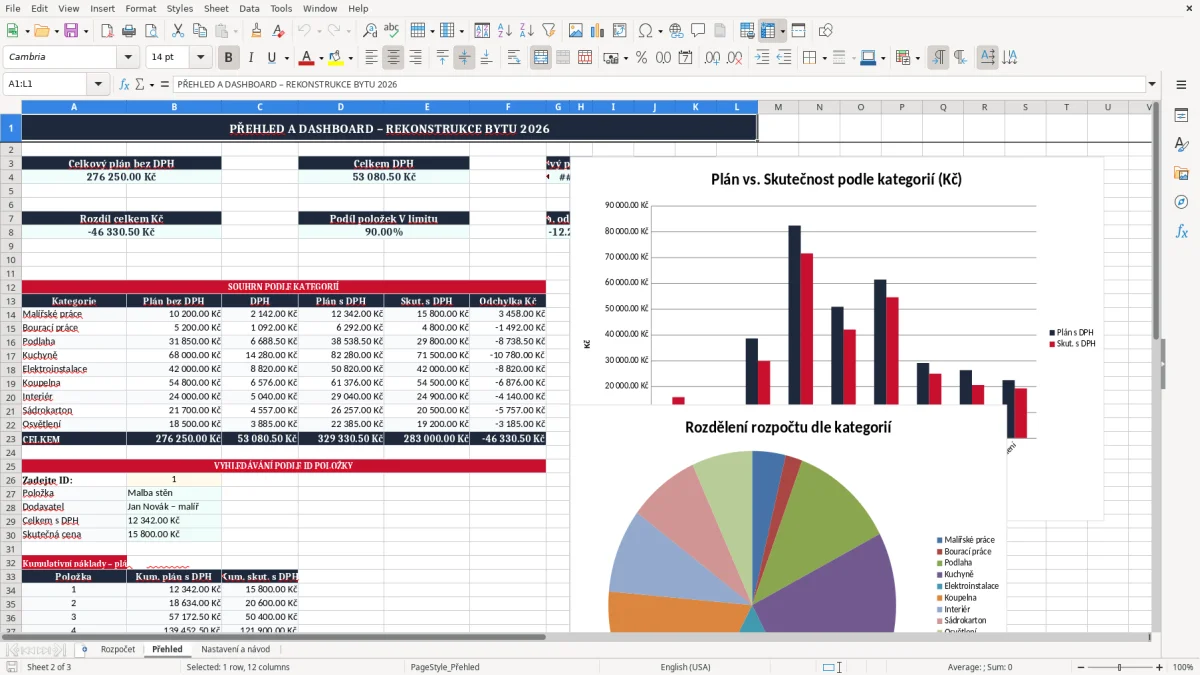This screenshot has width=1200, height=675.
Task: Click Clear Direct Formatting icon
Action: tap(277, 31)
